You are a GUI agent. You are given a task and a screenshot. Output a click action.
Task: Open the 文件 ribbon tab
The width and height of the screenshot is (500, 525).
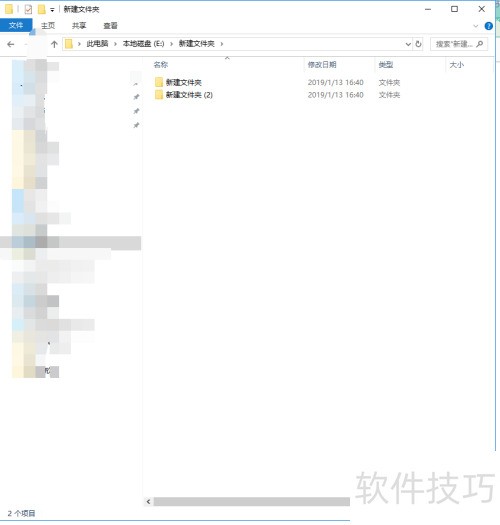tap(16, 25)
